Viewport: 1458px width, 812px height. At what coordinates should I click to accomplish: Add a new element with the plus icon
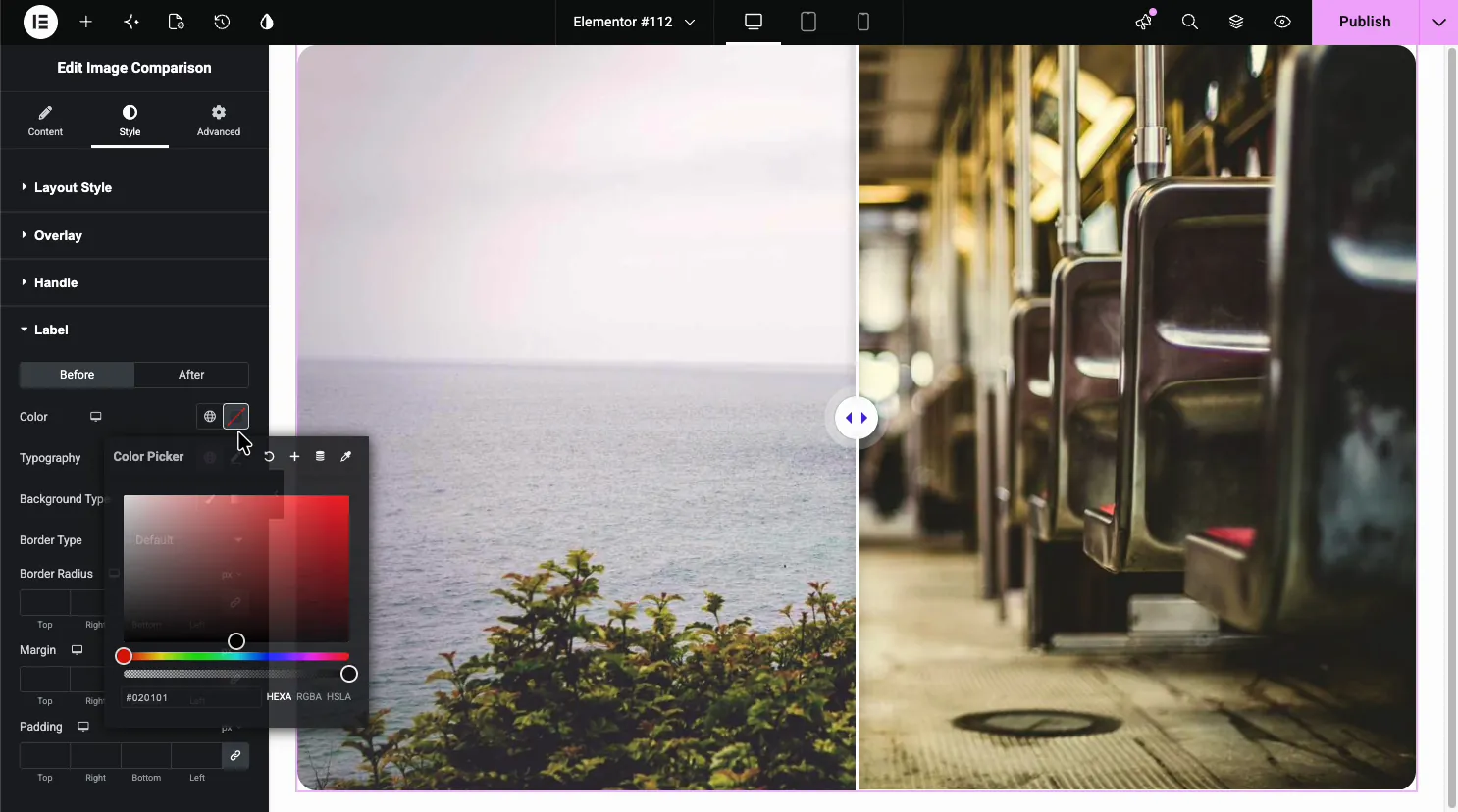[x=86, y=22]
